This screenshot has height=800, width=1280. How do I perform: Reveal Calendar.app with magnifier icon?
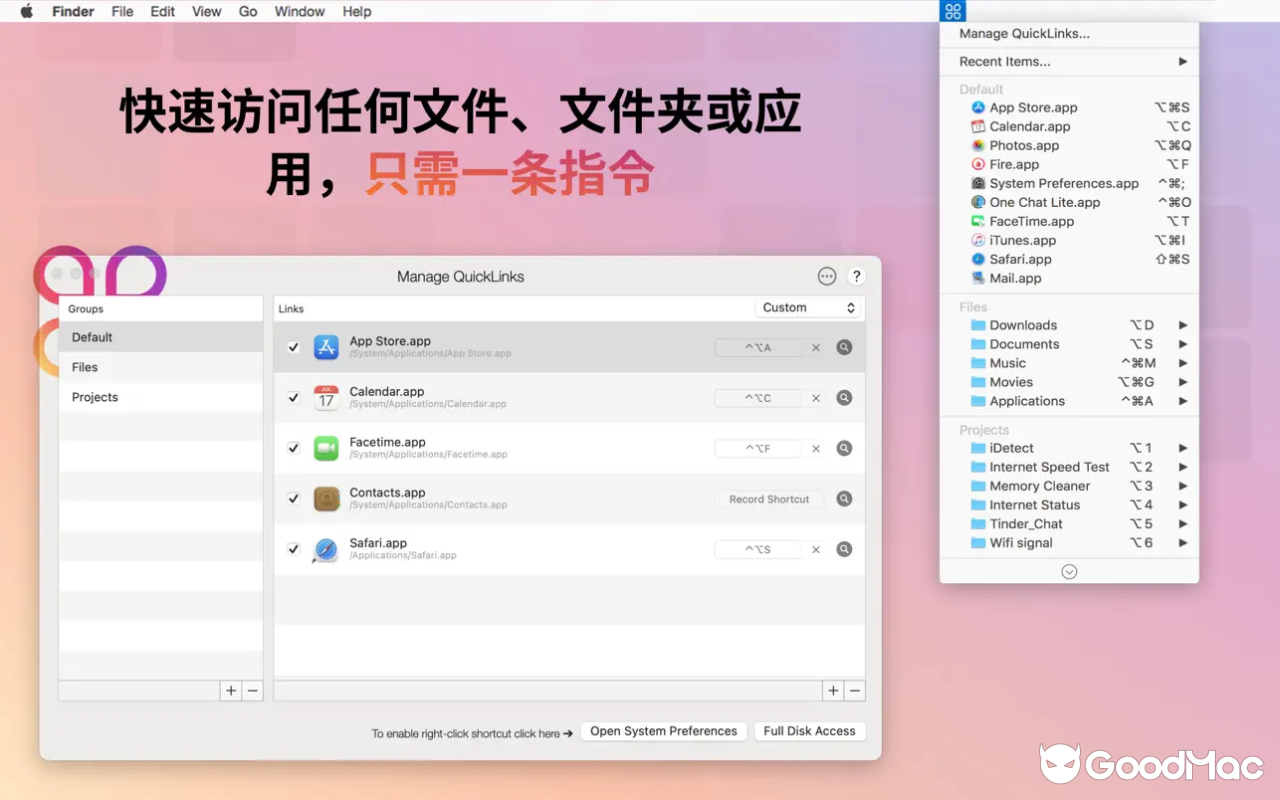tap(844, 397)
